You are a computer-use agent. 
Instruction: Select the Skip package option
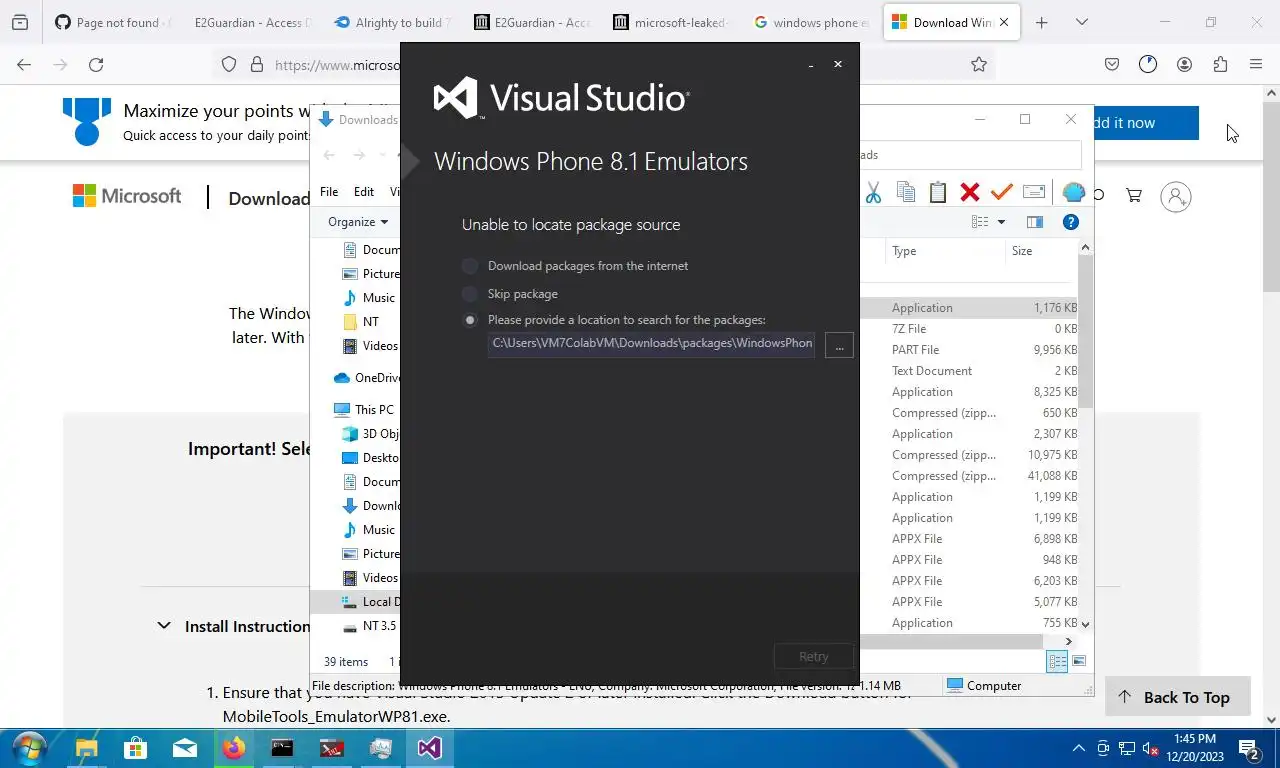[470, 294]
